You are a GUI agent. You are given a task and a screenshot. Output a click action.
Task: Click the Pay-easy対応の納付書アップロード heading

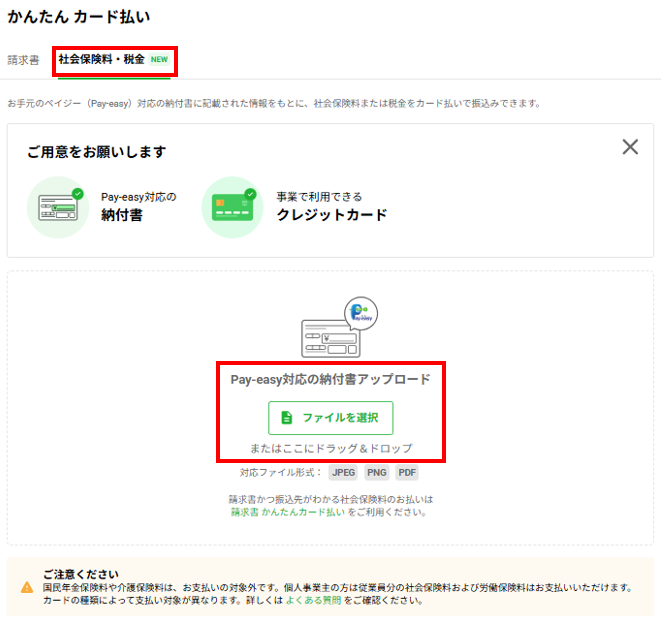point(330,379)
